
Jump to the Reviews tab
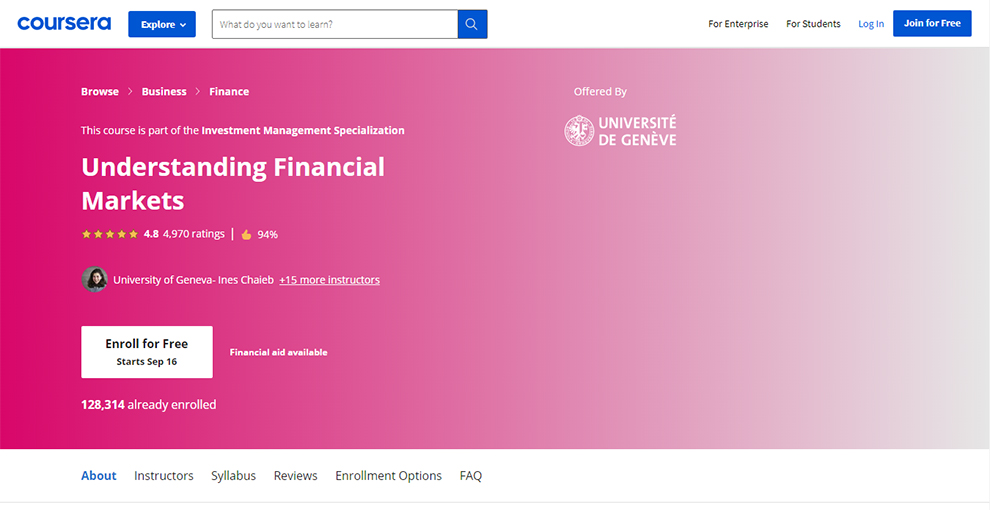295,476
